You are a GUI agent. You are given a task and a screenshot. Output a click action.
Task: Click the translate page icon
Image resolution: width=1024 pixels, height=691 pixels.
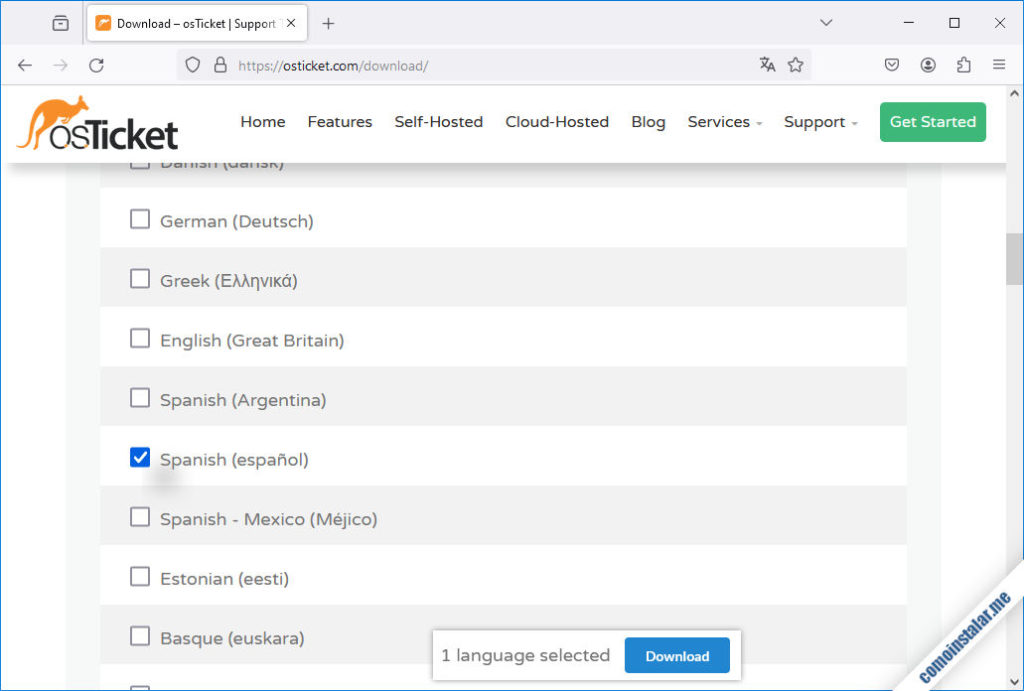[x=767, y=65]
